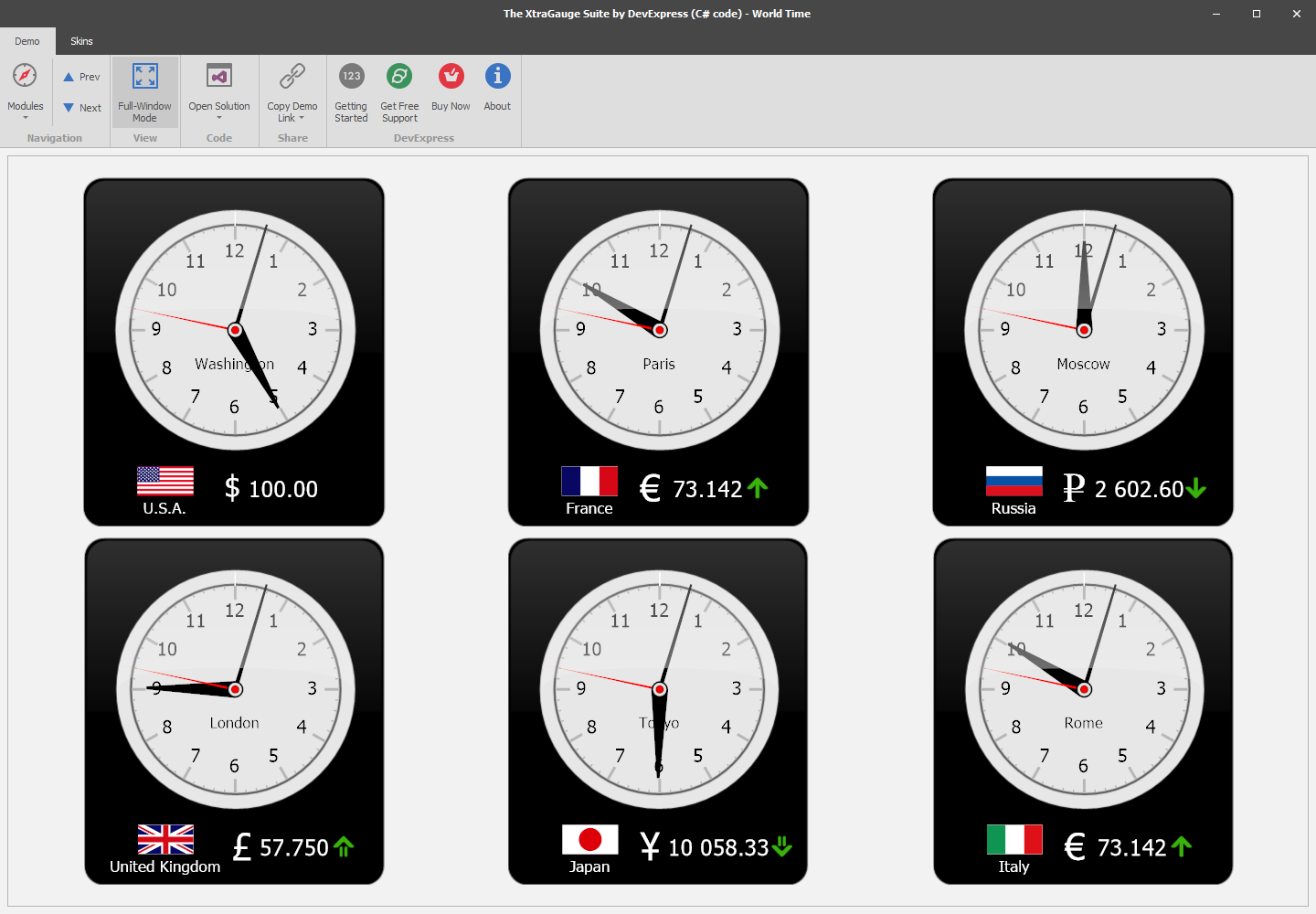Image resolution: width=1316 pixels, height=914 pixels.
Task: Click the Copy Demo Link chain icon
Action: click(x=292, y=76)
